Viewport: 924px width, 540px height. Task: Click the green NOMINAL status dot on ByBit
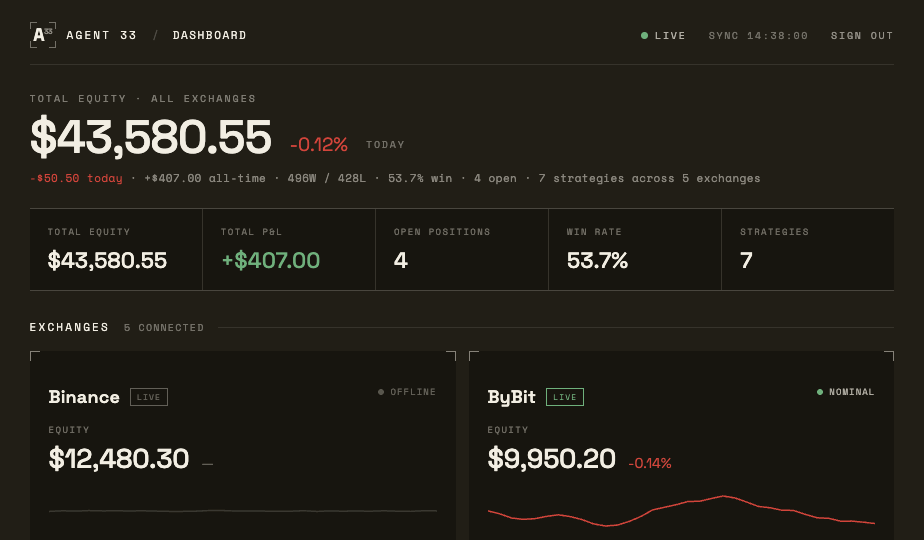(820, 392)
